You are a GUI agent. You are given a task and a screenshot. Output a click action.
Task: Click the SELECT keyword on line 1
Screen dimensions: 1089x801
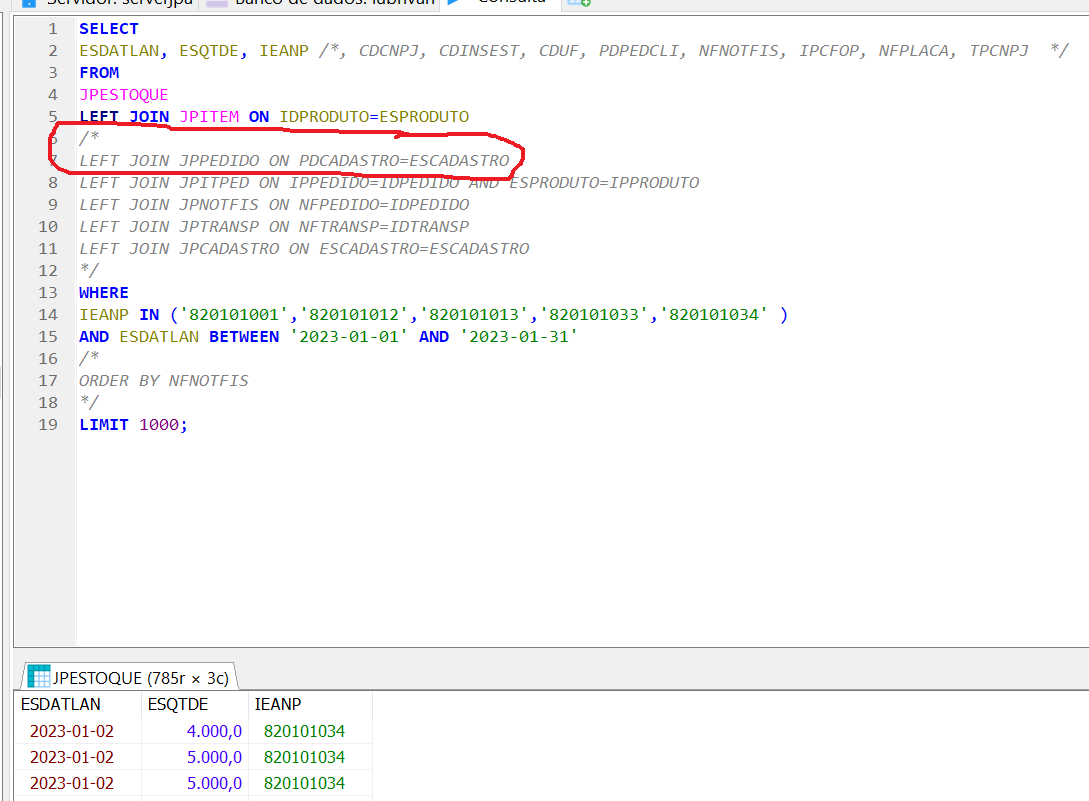(x=109, y=29)
